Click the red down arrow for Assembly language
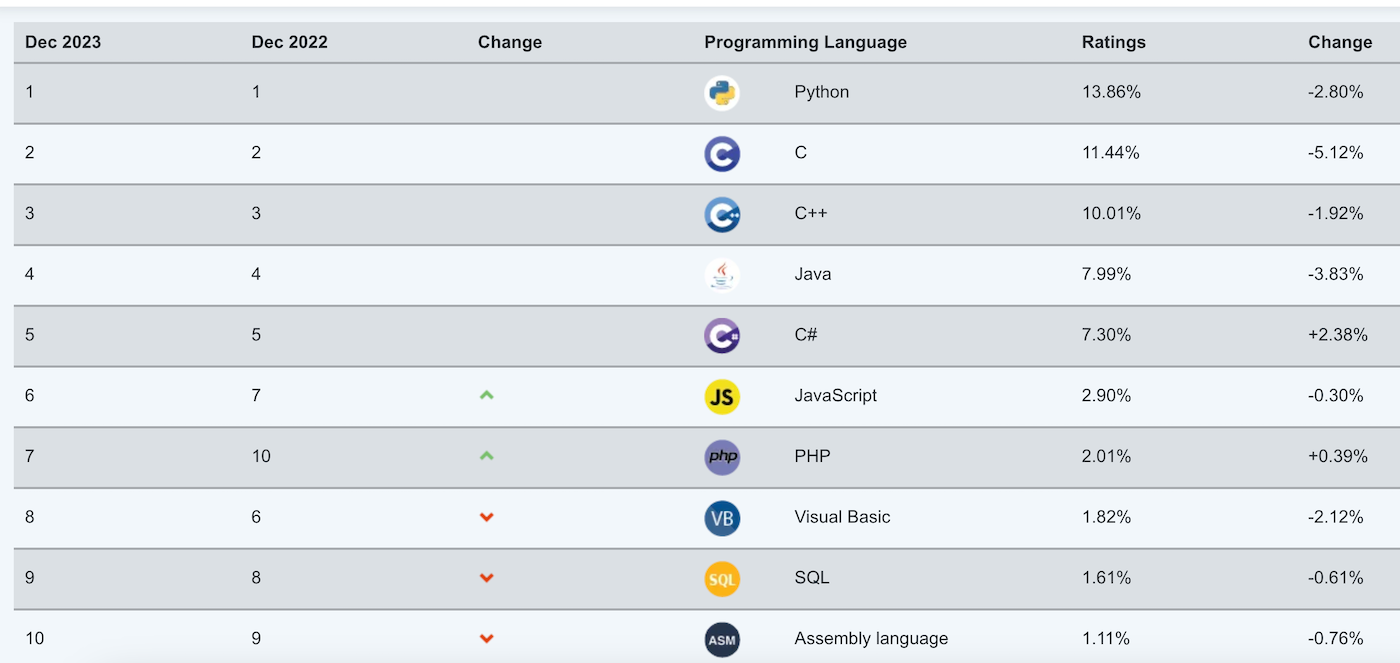The height and width of the screenshot is (663, 1400). point(486,639)
